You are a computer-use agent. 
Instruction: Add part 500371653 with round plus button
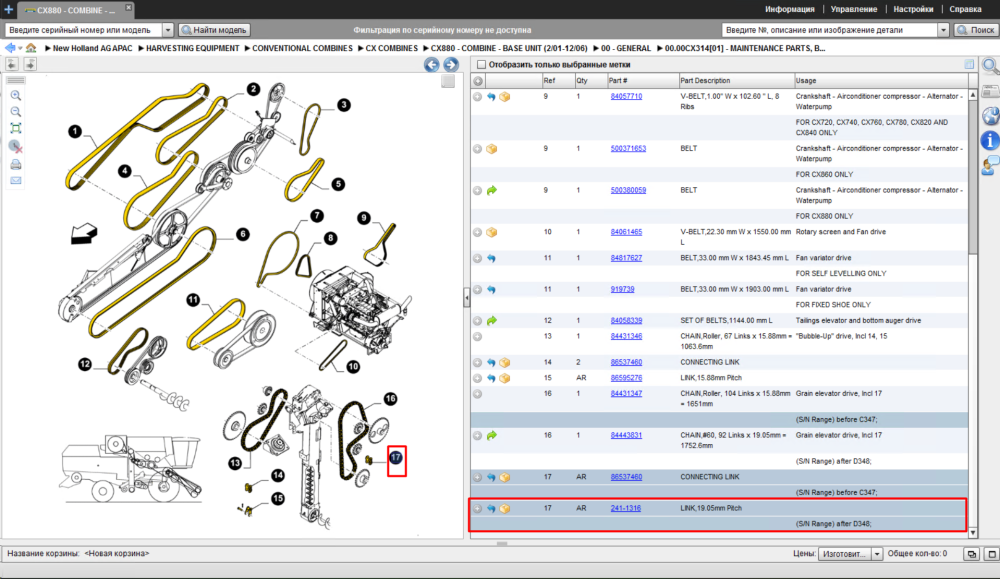point(478,149)
